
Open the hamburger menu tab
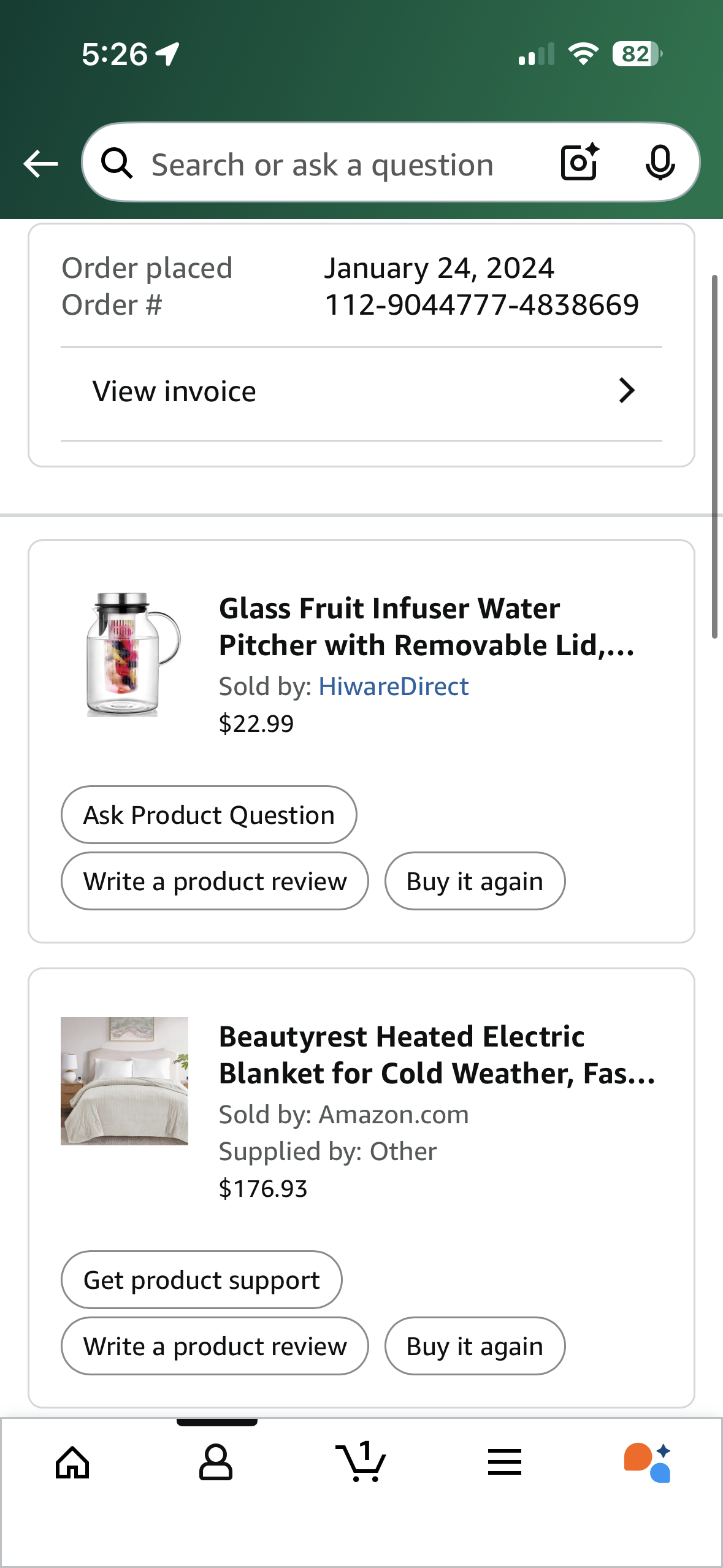coord(505,1462)
